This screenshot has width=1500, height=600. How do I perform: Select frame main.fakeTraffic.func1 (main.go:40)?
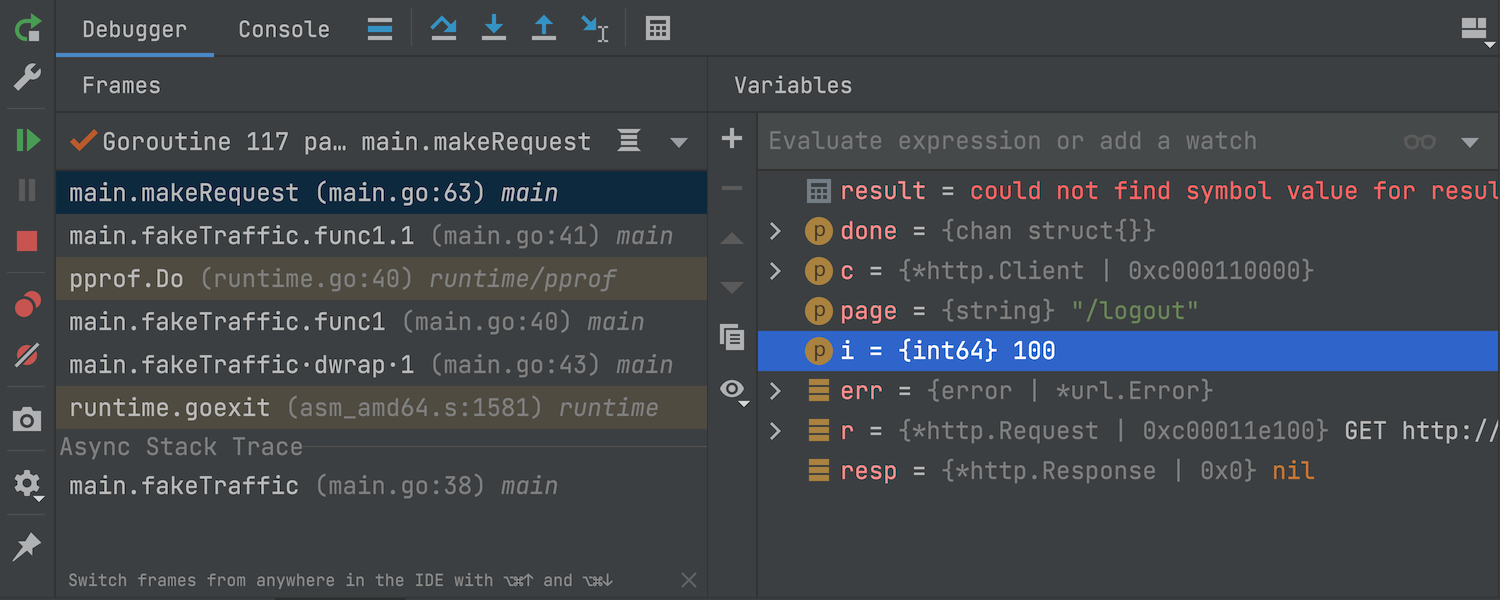pyautogui.click(x=381, y=321)
